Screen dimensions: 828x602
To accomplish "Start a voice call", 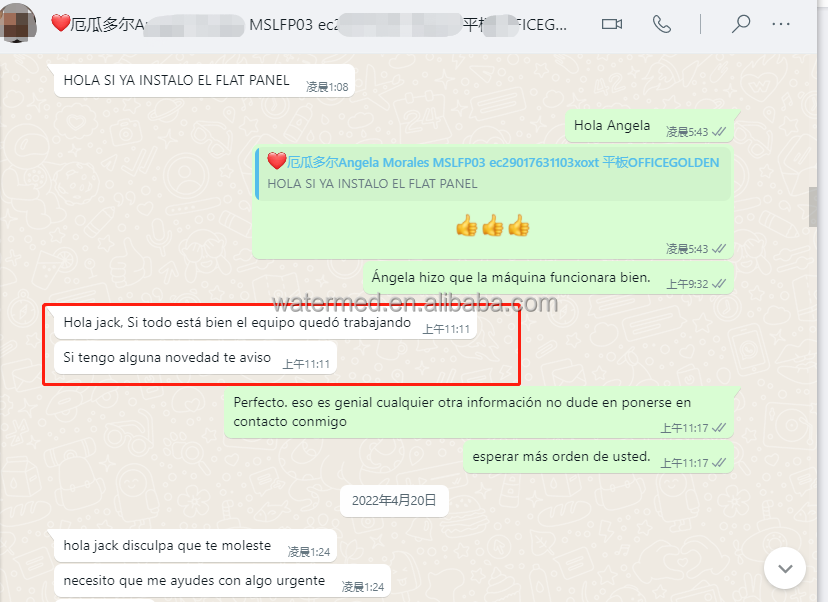I will coord(662,24).
